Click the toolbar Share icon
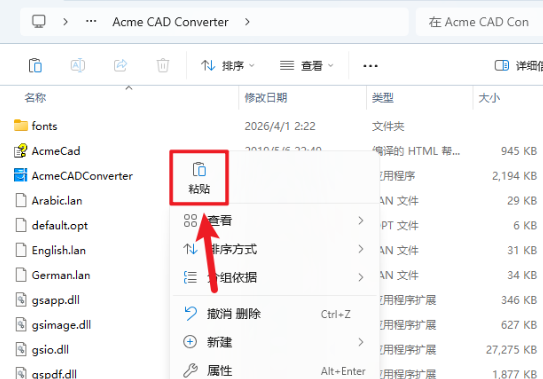 (x=121, y=65)
